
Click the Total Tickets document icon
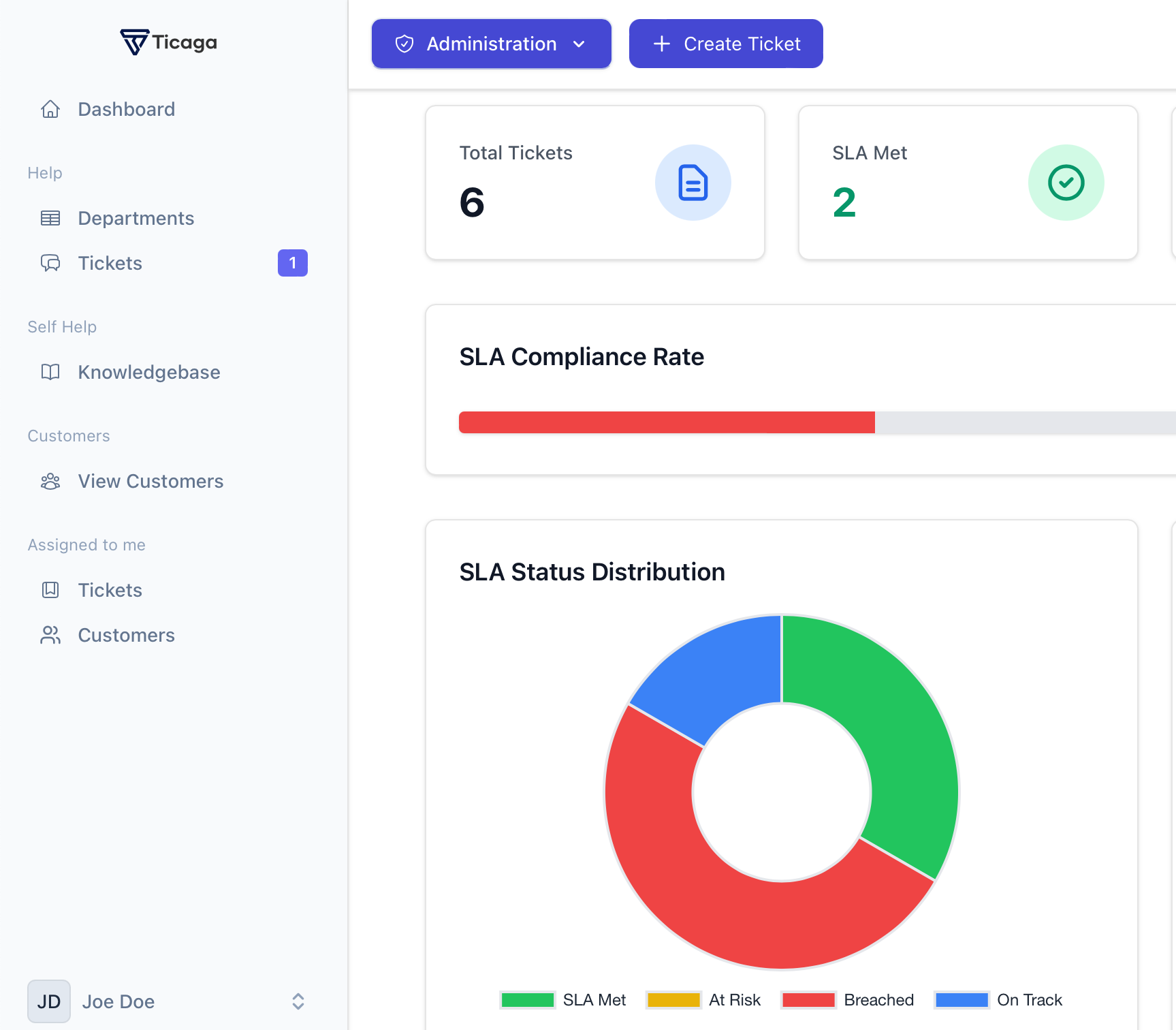(x=693, y=183)
